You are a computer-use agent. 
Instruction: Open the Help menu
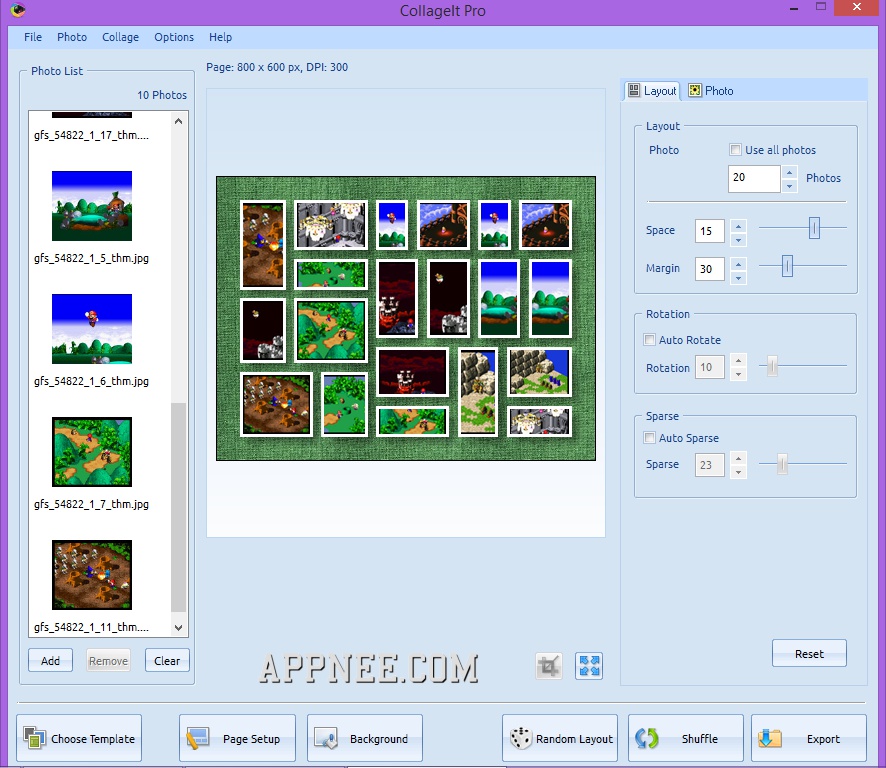click(x=220, y=37)
